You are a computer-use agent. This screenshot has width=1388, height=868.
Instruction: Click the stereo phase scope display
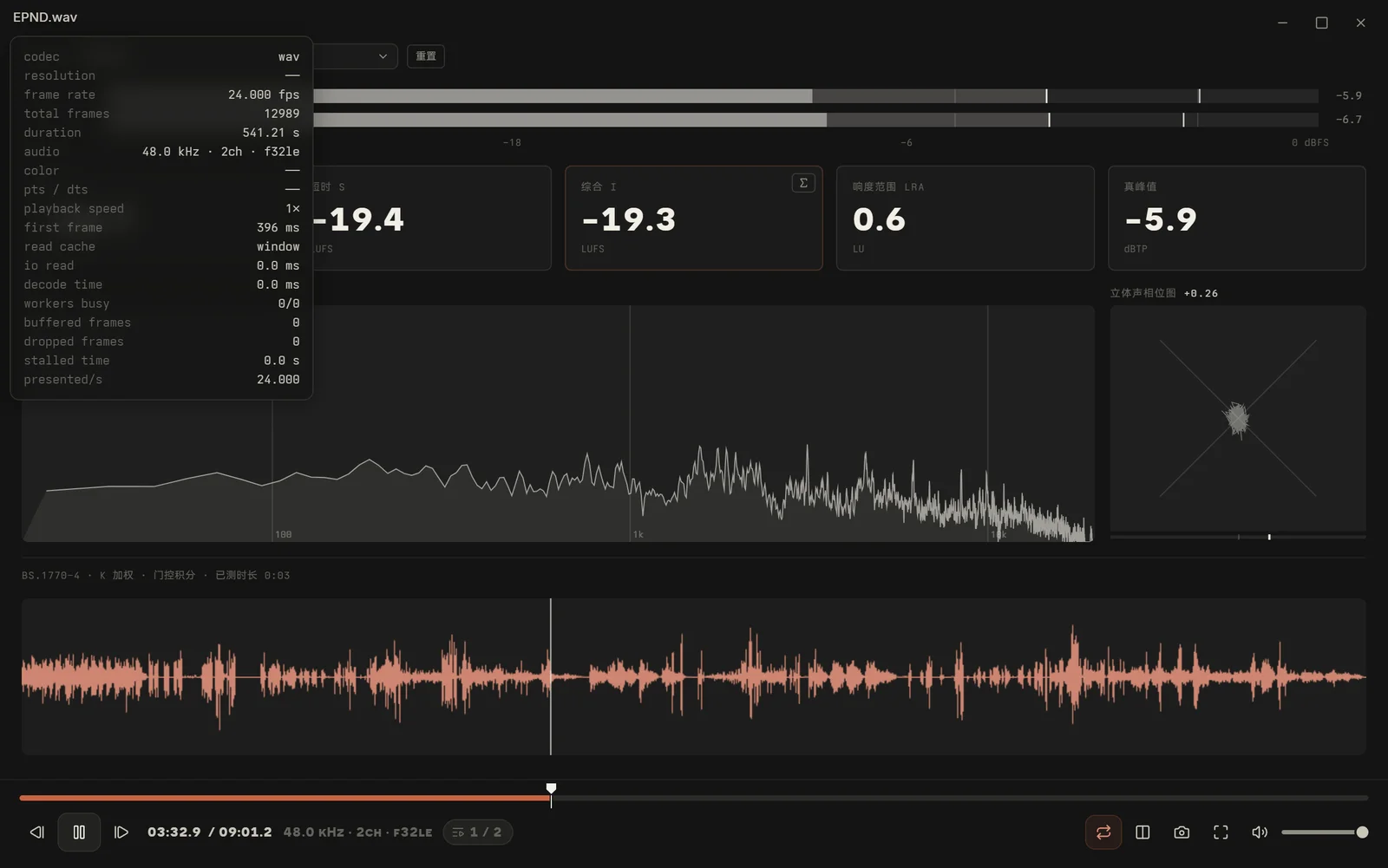click(x=1238, y=418)
